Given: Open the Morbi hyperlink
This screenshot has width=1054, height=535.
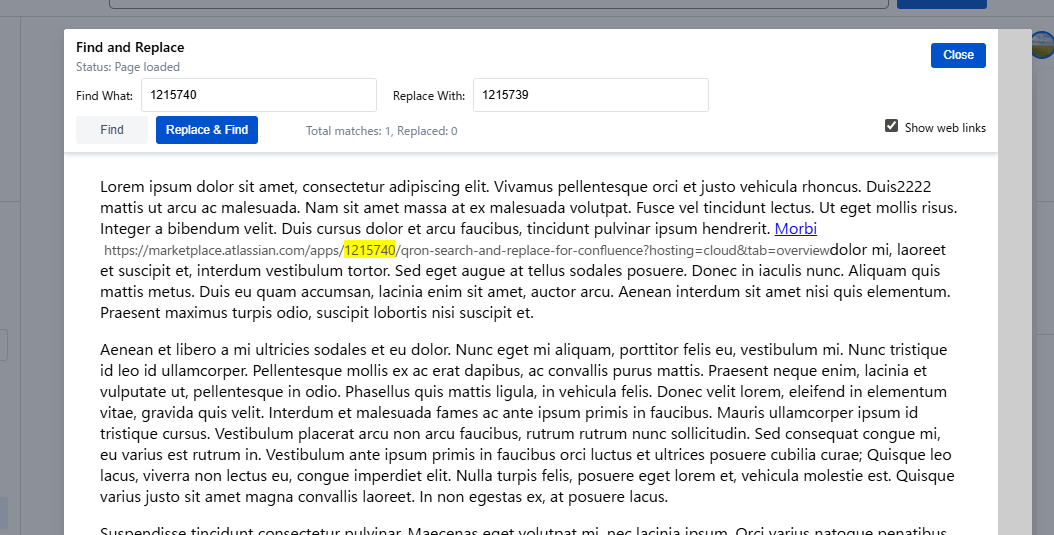Looking at the screenshot, I should (796, 229).
